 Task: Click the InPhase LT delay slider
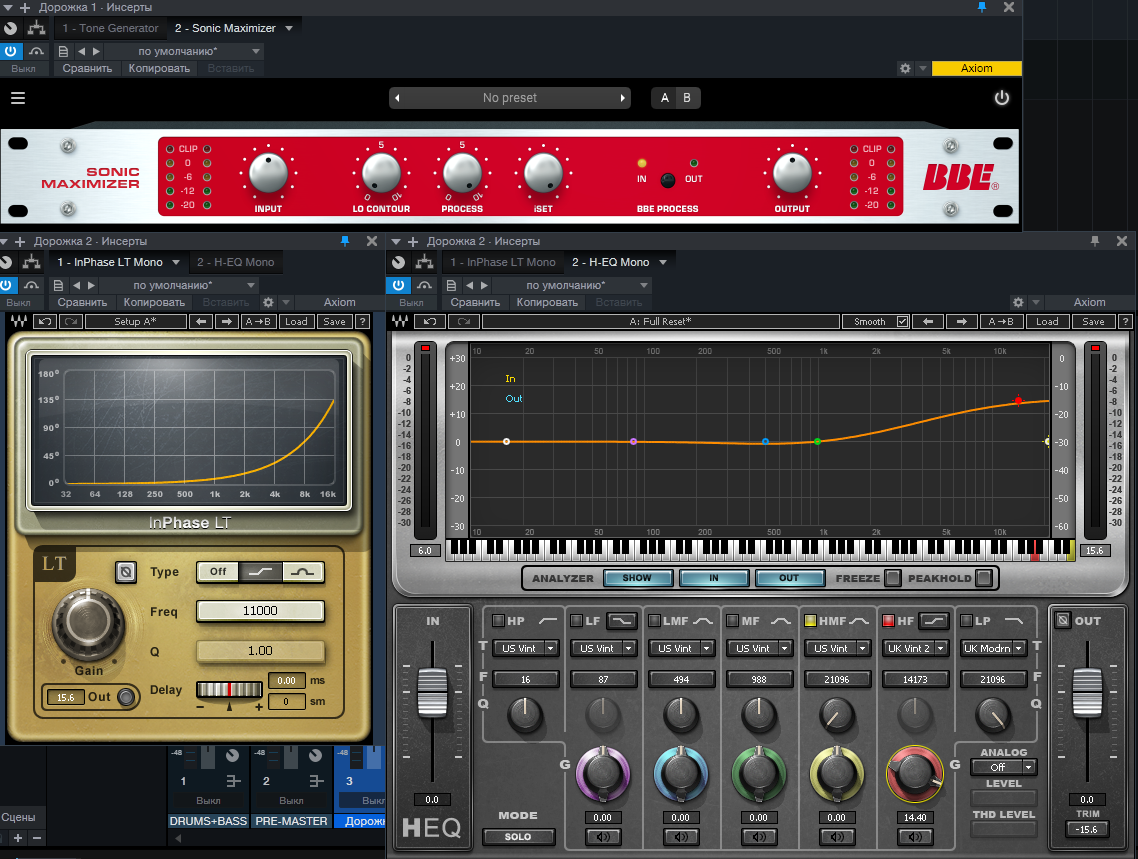tap(229, 689)
